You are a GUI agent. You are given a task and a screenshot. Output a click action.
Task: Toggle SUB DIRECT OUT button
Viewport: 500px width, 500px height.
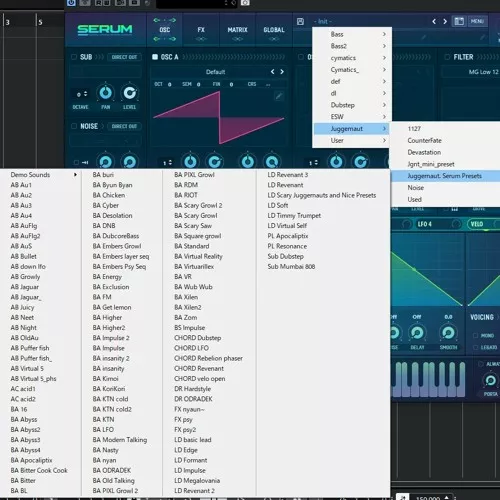click(x=124, y=57)
